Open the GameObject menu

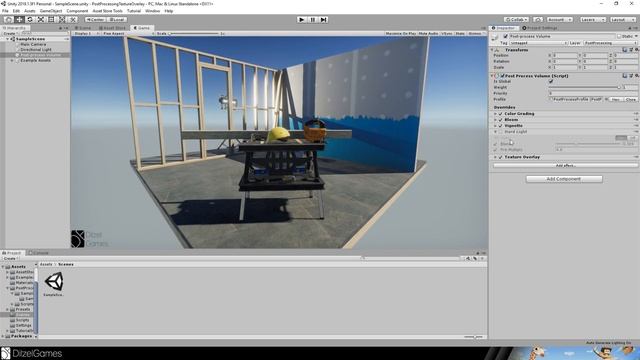[51, 11]
